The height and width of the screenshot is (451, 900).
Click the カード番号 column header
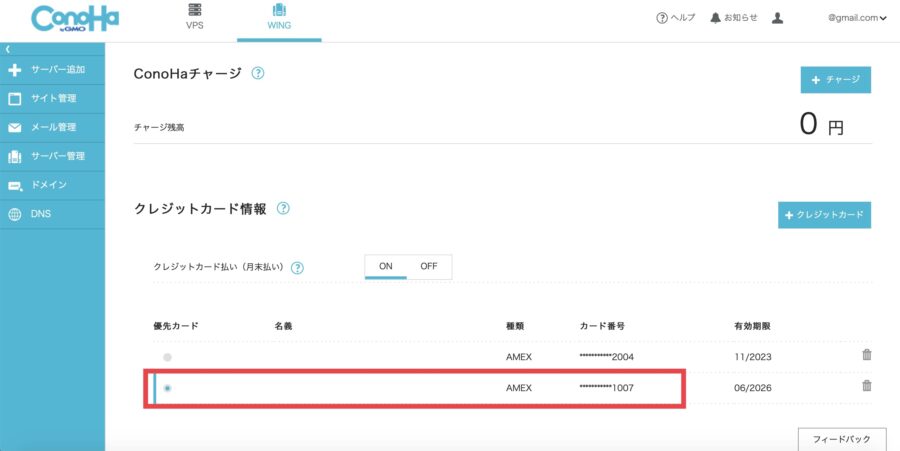click(602, 326)
